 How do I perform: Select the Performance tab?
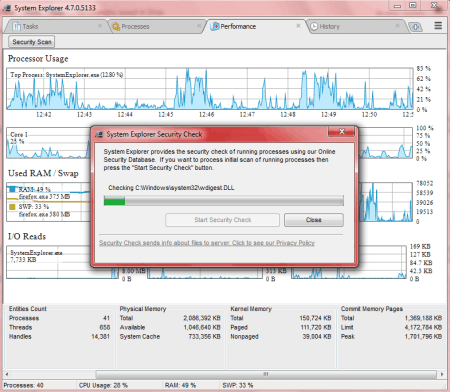pyautogui.click(x=255, y=26)
